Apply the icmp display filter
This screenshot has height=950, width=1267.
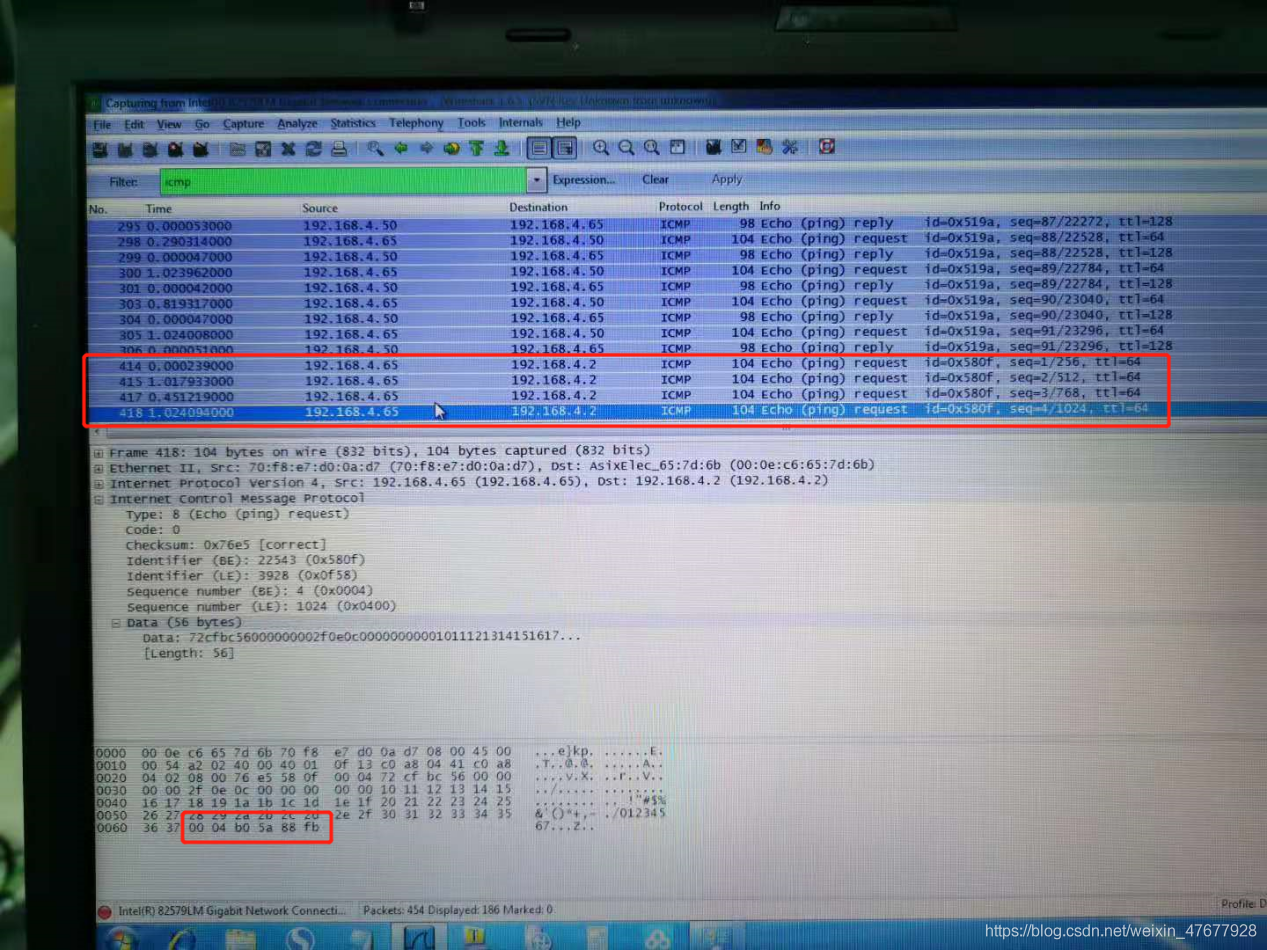pyautogui.click(x=727, y=180)
